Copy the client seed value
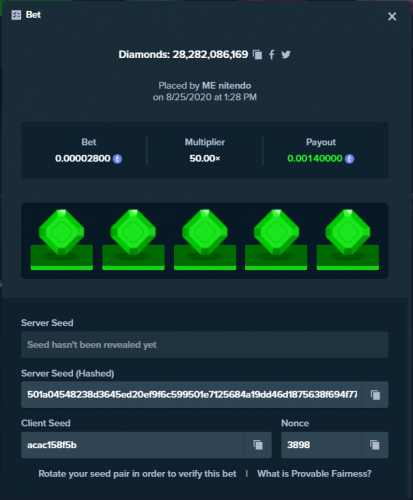The image size is (413, 500). click(x=258, y=445)
